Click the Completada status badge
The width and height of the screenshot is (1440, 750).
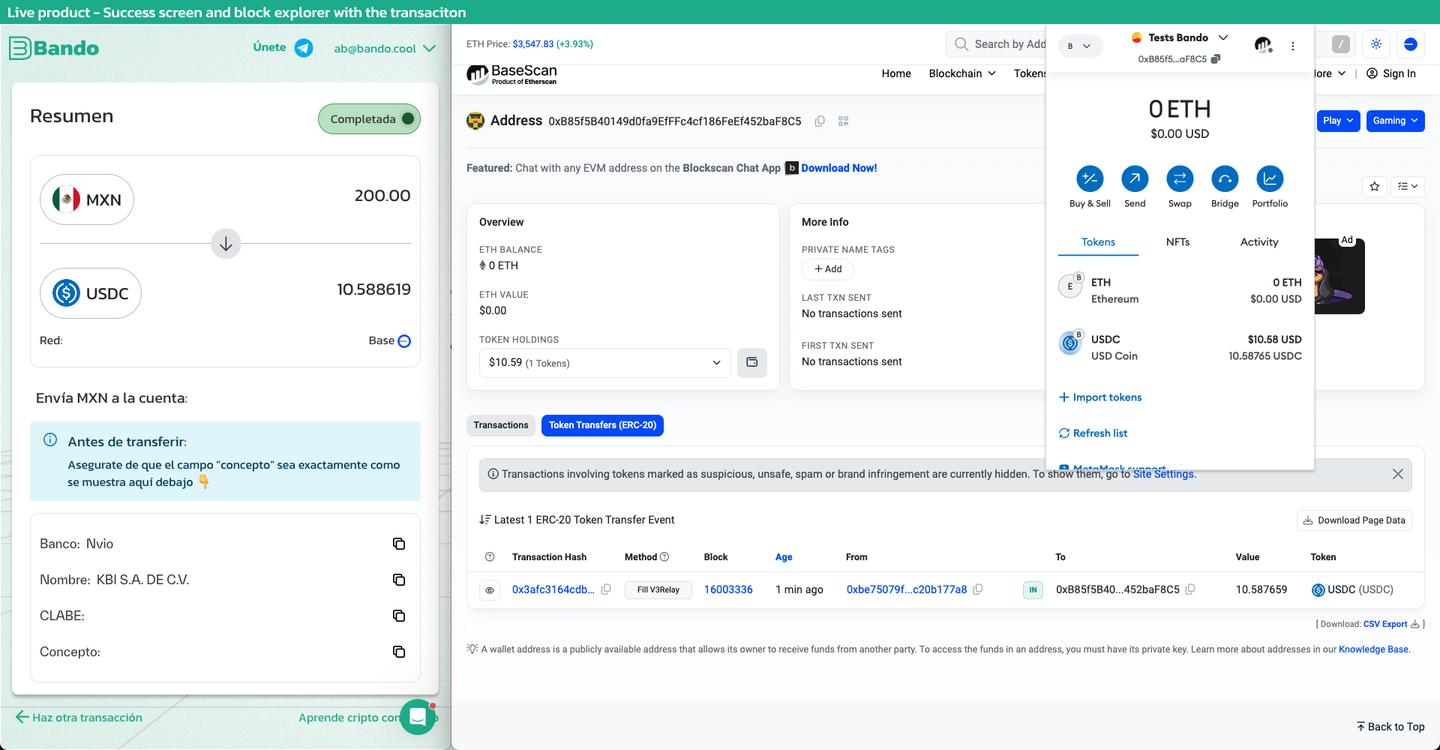[369, 119]
